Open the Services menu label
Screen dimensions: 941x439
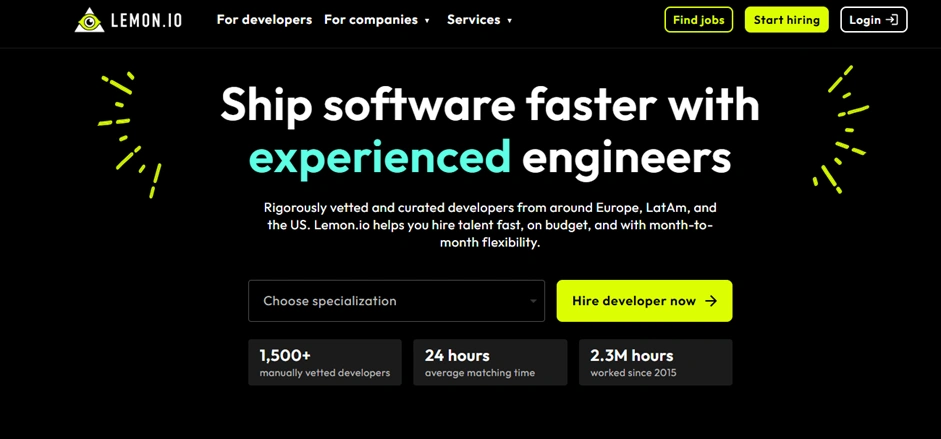pyautogui.click(x=474, y=20)
